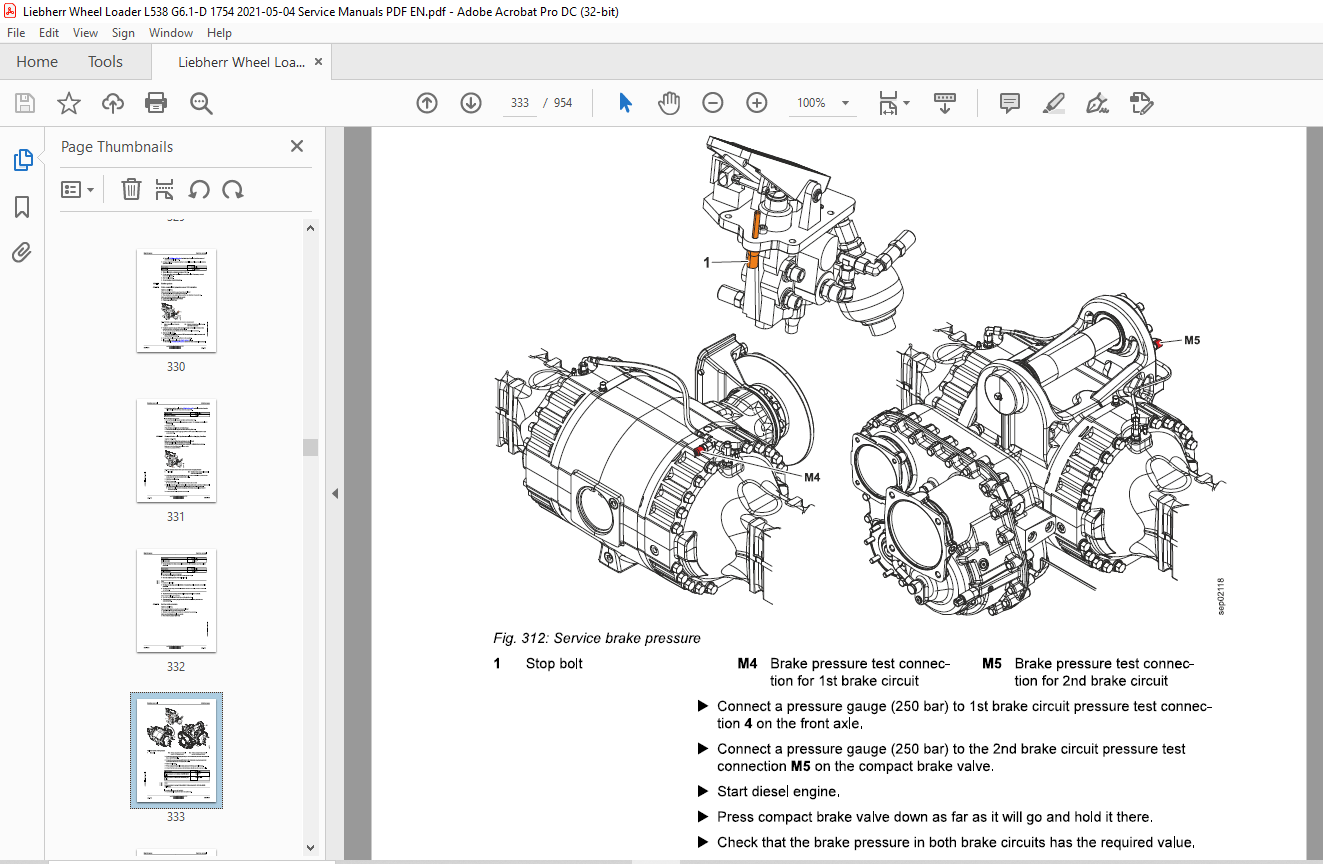Select the page 331 thumbnail
1323x864 pixels.
(x=176, y=451)
